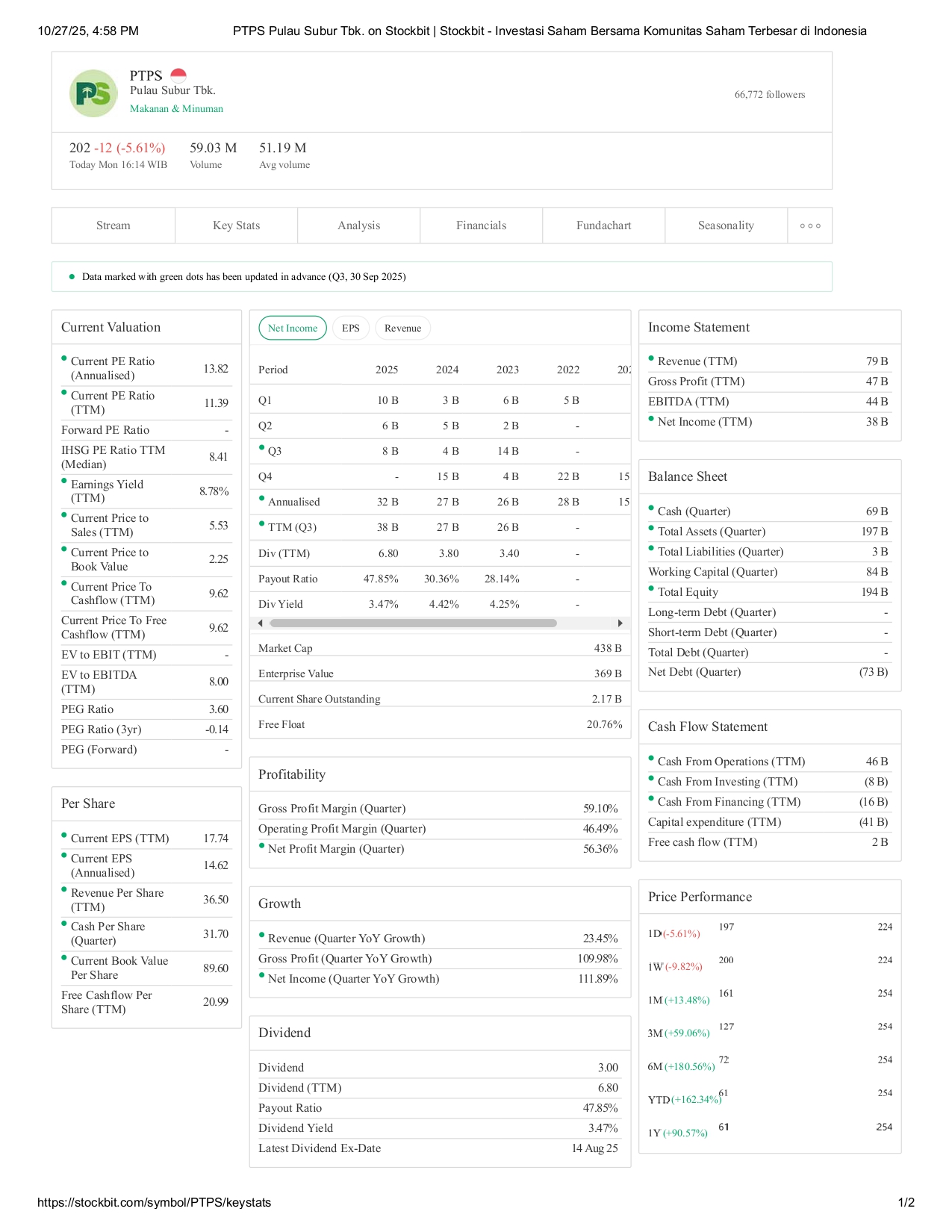Click the 59.03 M Volume figure
The width and height of the screenshot is (952, 1232).
(x=213, y=148)
